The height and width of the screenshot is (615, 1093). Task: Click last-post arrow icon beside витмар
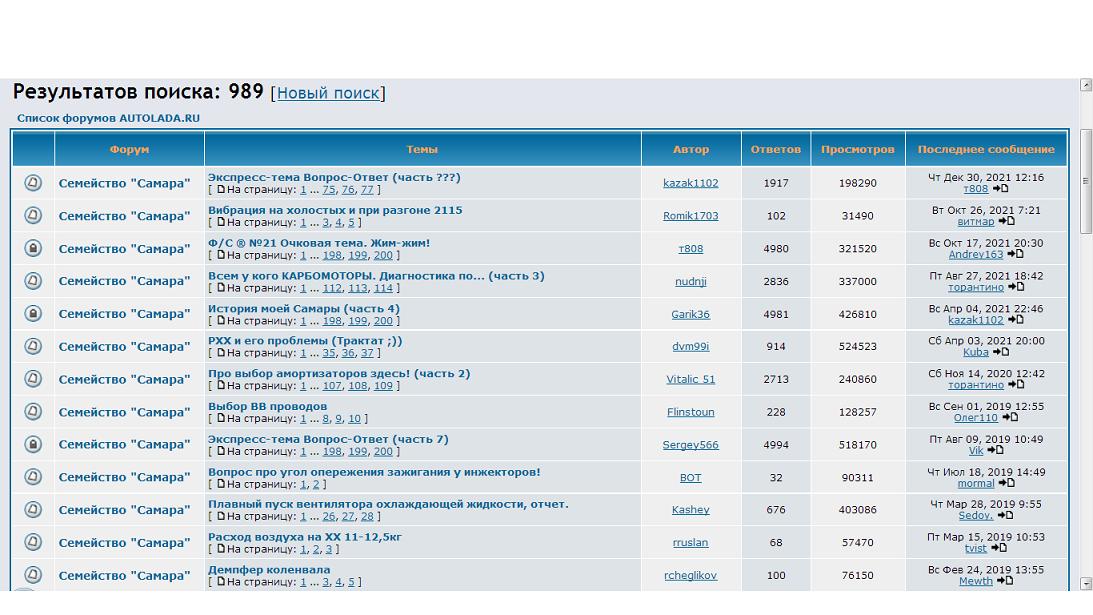coord(1007,222)
